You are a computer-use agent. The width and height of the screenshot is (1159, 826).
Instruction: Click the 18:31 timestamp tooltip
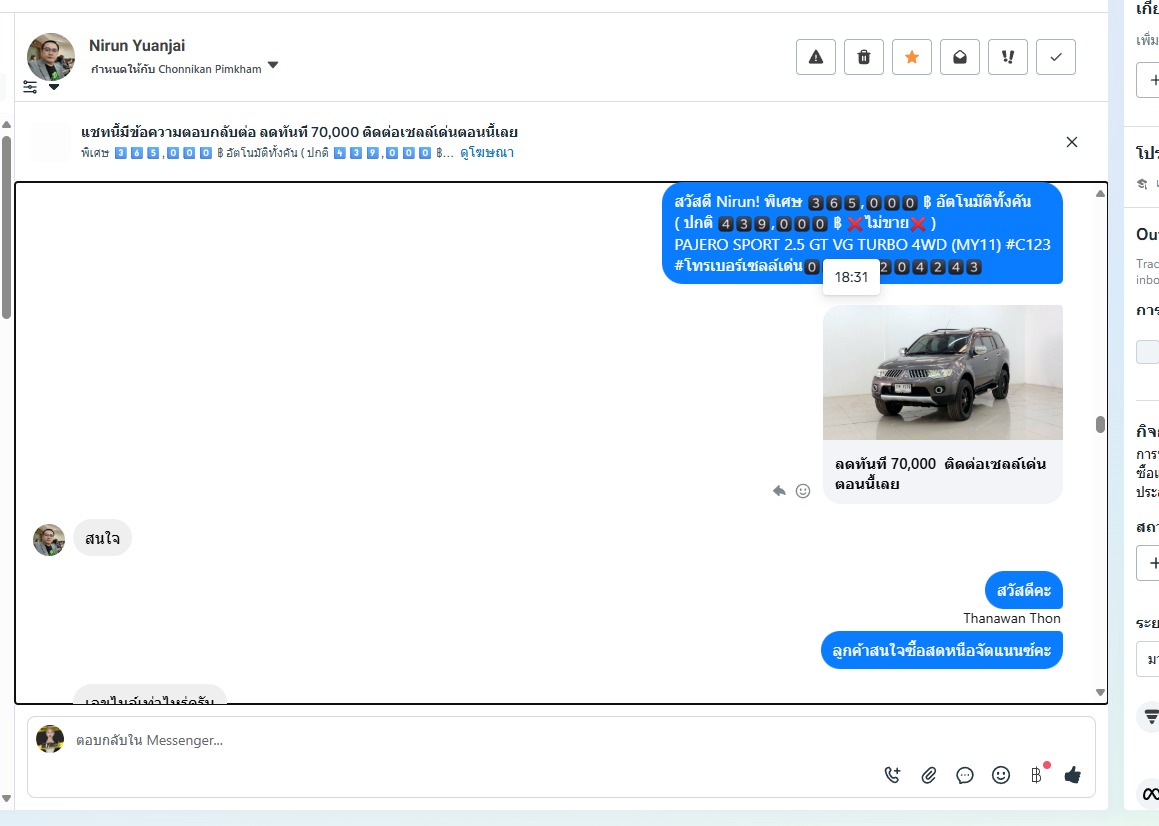(x=852, y=277)
